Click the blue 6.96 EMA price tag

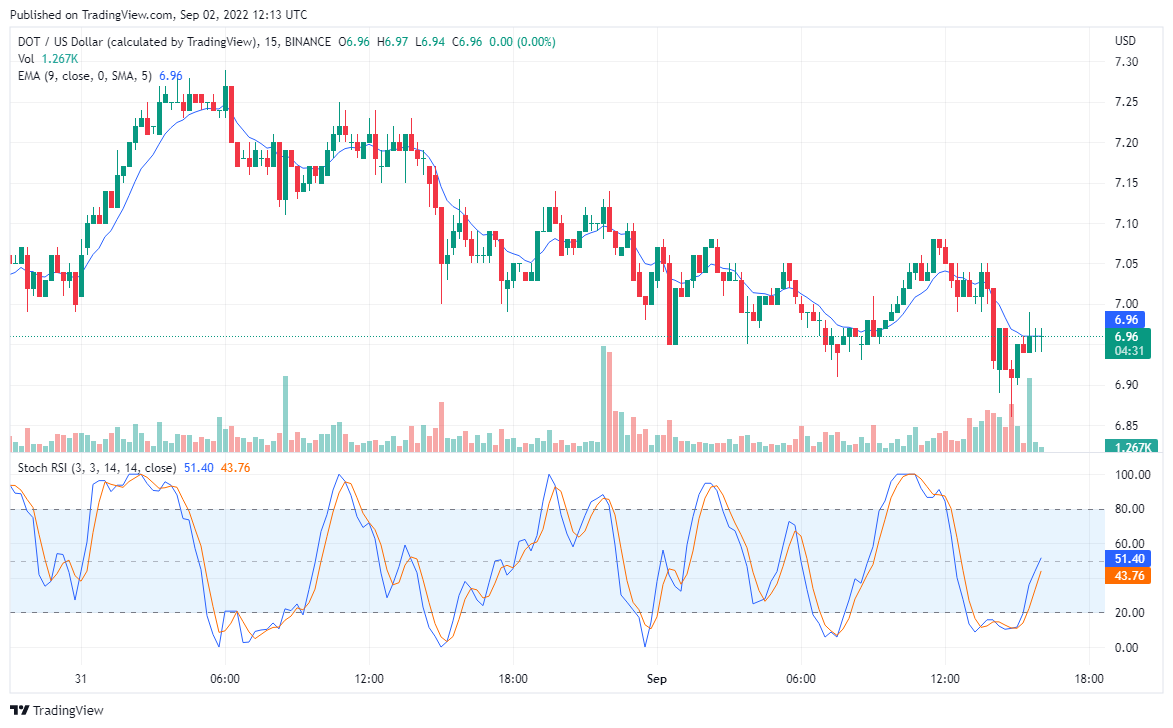(1125, 319)
